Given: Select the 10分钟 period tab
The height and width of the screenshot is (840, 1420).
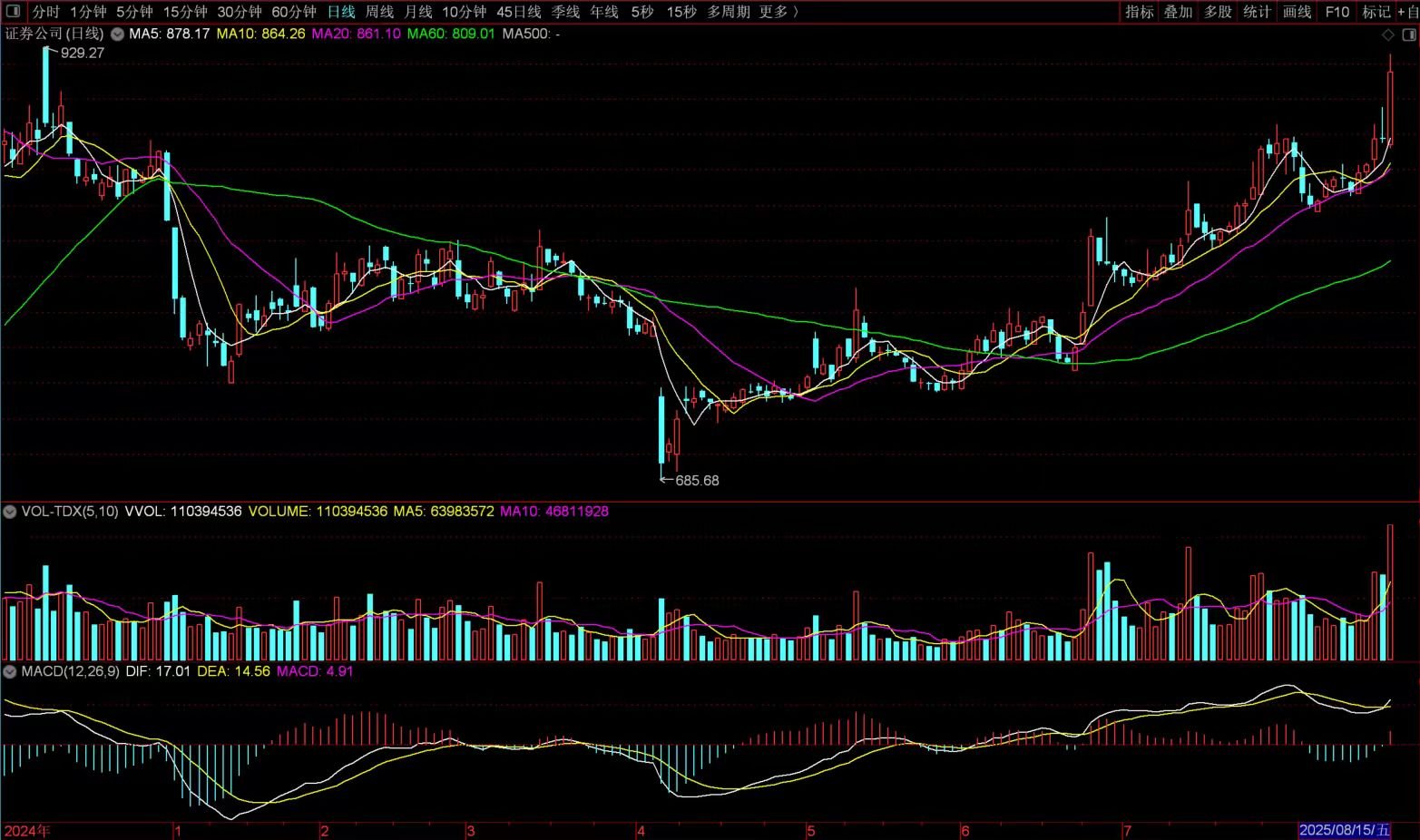Looking at the screenshot, I should [465, 12].
